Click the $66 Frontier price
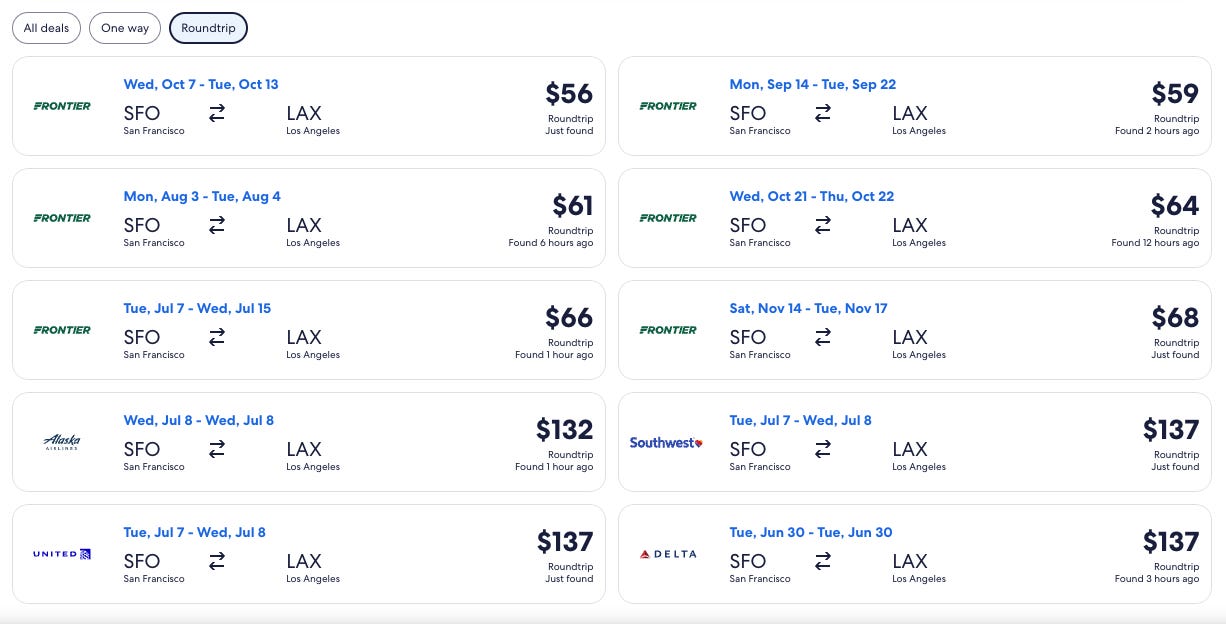Viewport: 1226px width, 624px height. [569, 317]
